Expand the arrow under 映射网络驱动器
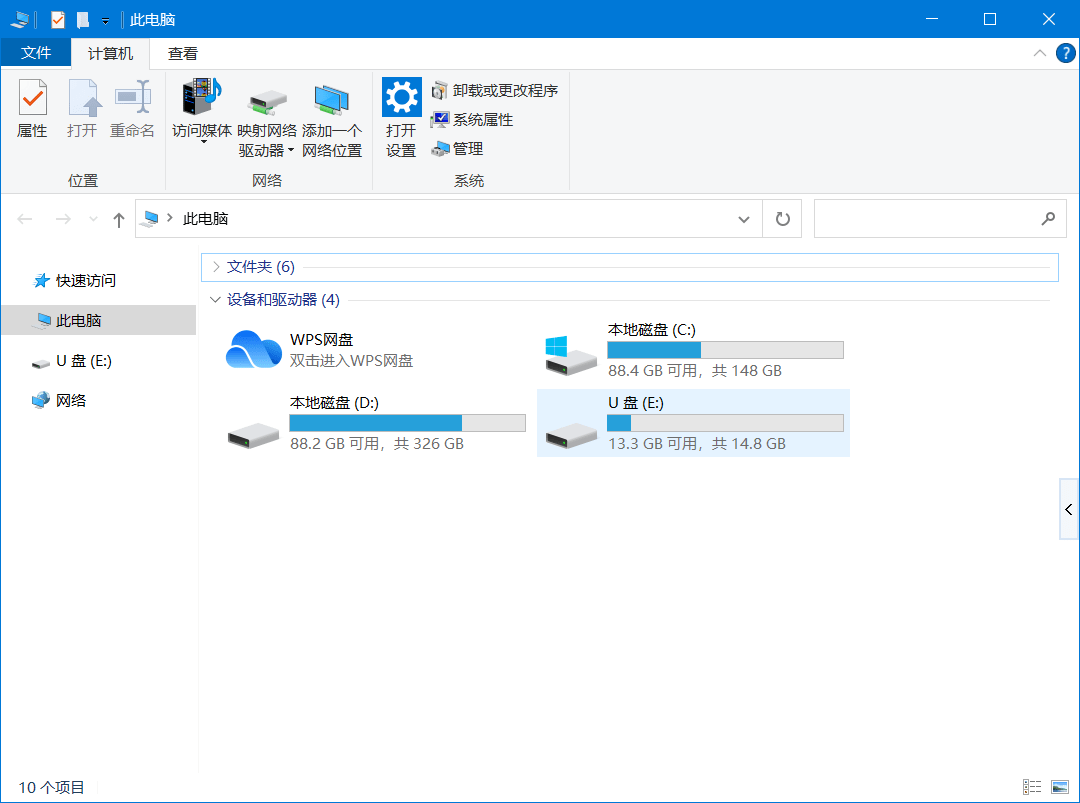The image size is (1080, 803). click(291, 150)
